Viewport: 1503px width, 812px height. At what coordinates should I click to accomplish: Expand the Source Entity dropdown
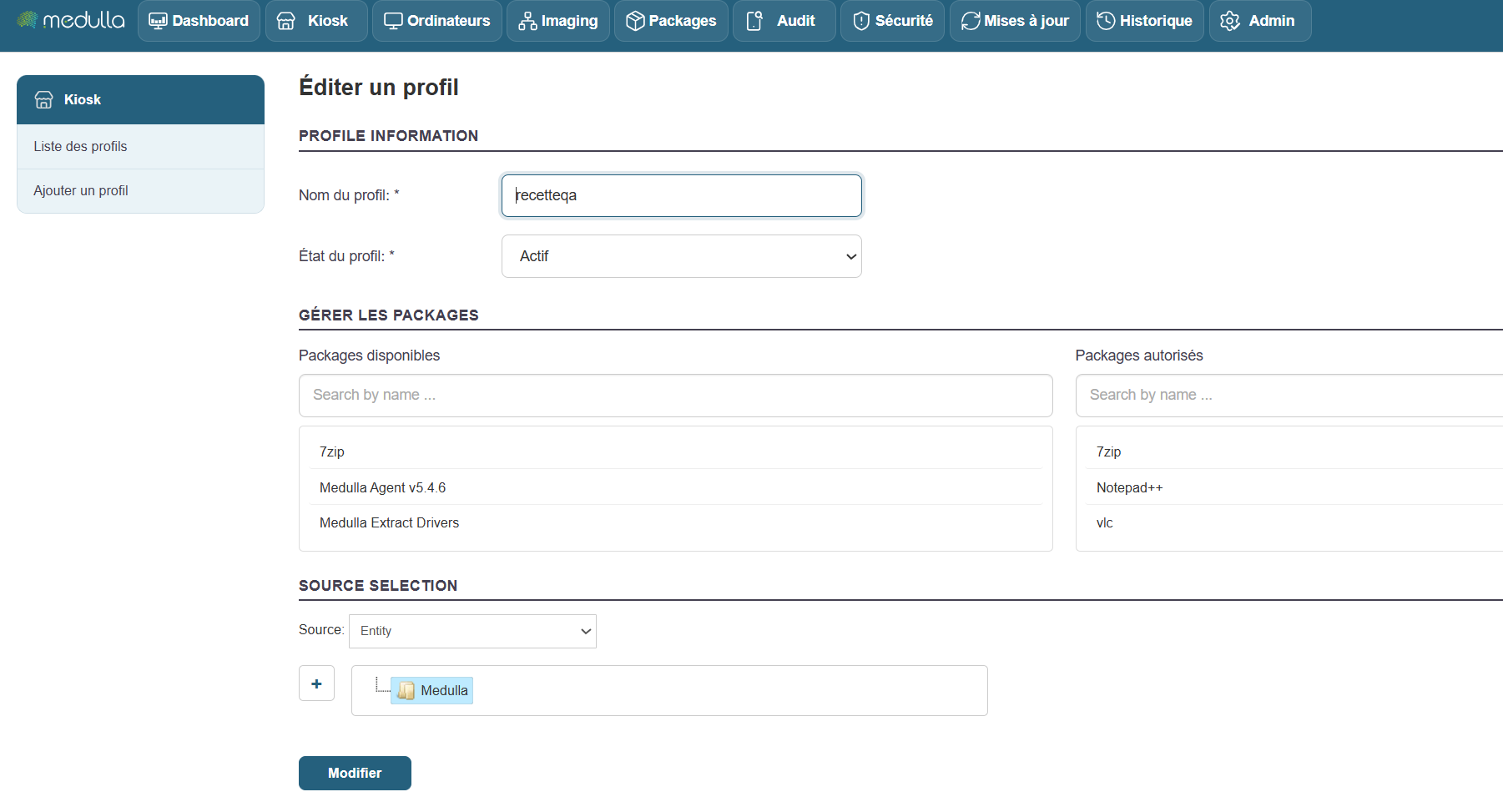pyautogui.click(x=472, y=631)
